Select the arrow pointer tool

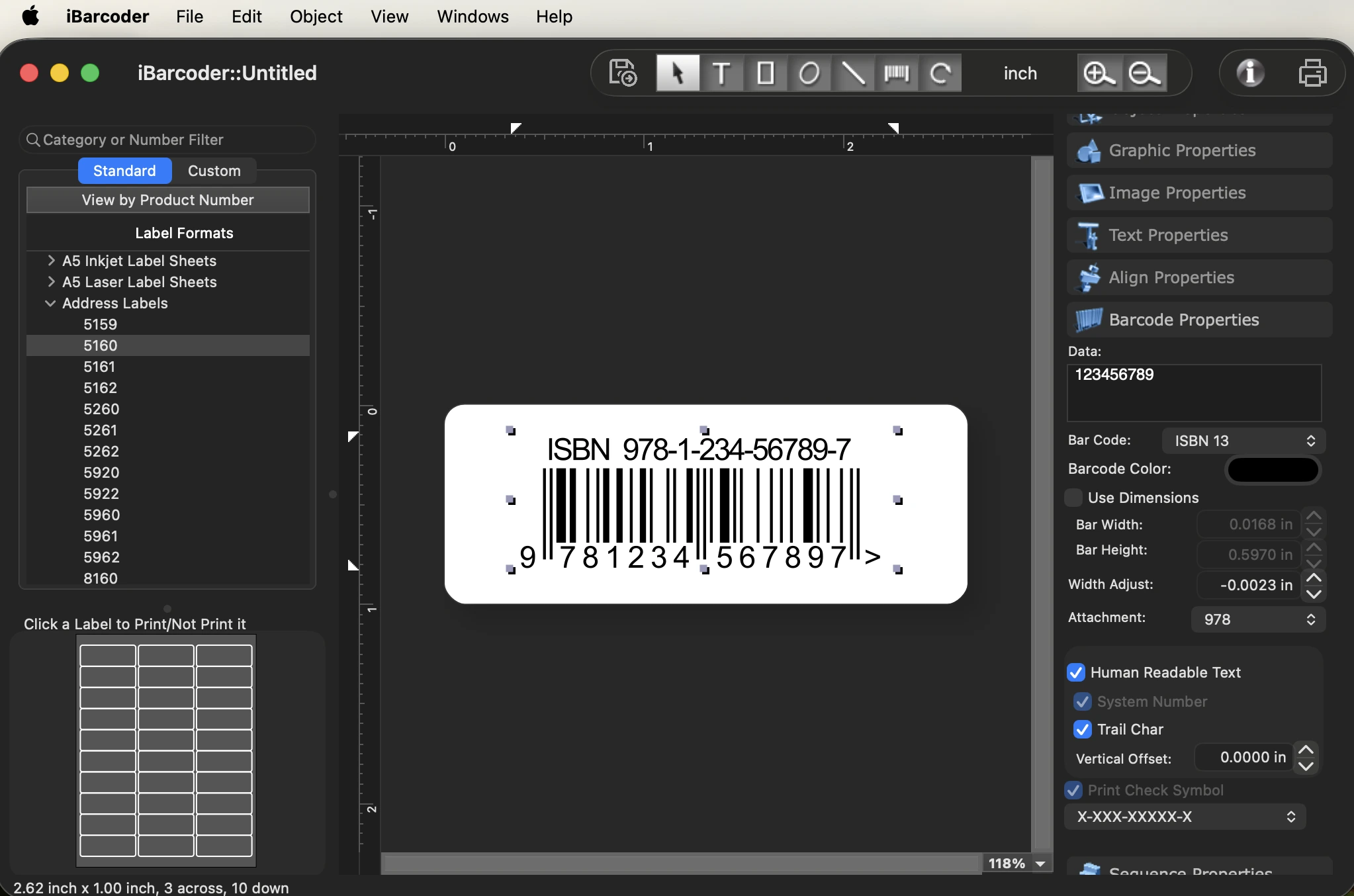pos(678,73)
